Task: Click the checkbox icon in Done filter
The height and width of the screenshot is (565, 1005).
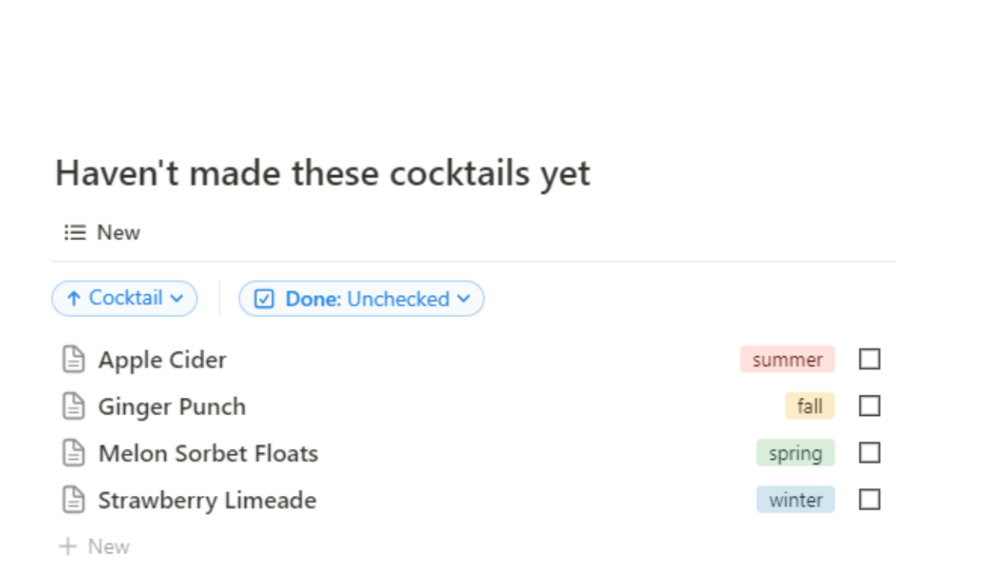Action: click(264, 299)
